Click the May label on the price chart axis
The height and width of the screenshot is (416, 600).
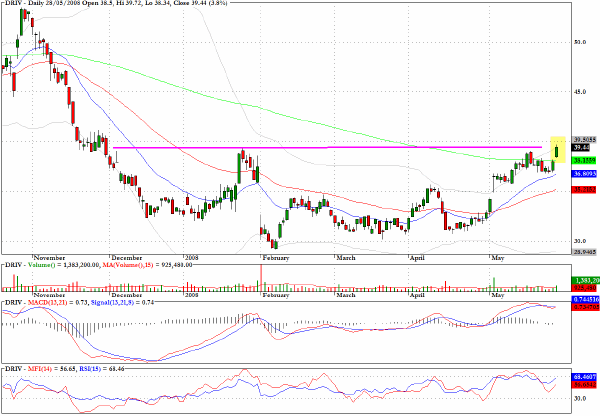pos(497,258)
